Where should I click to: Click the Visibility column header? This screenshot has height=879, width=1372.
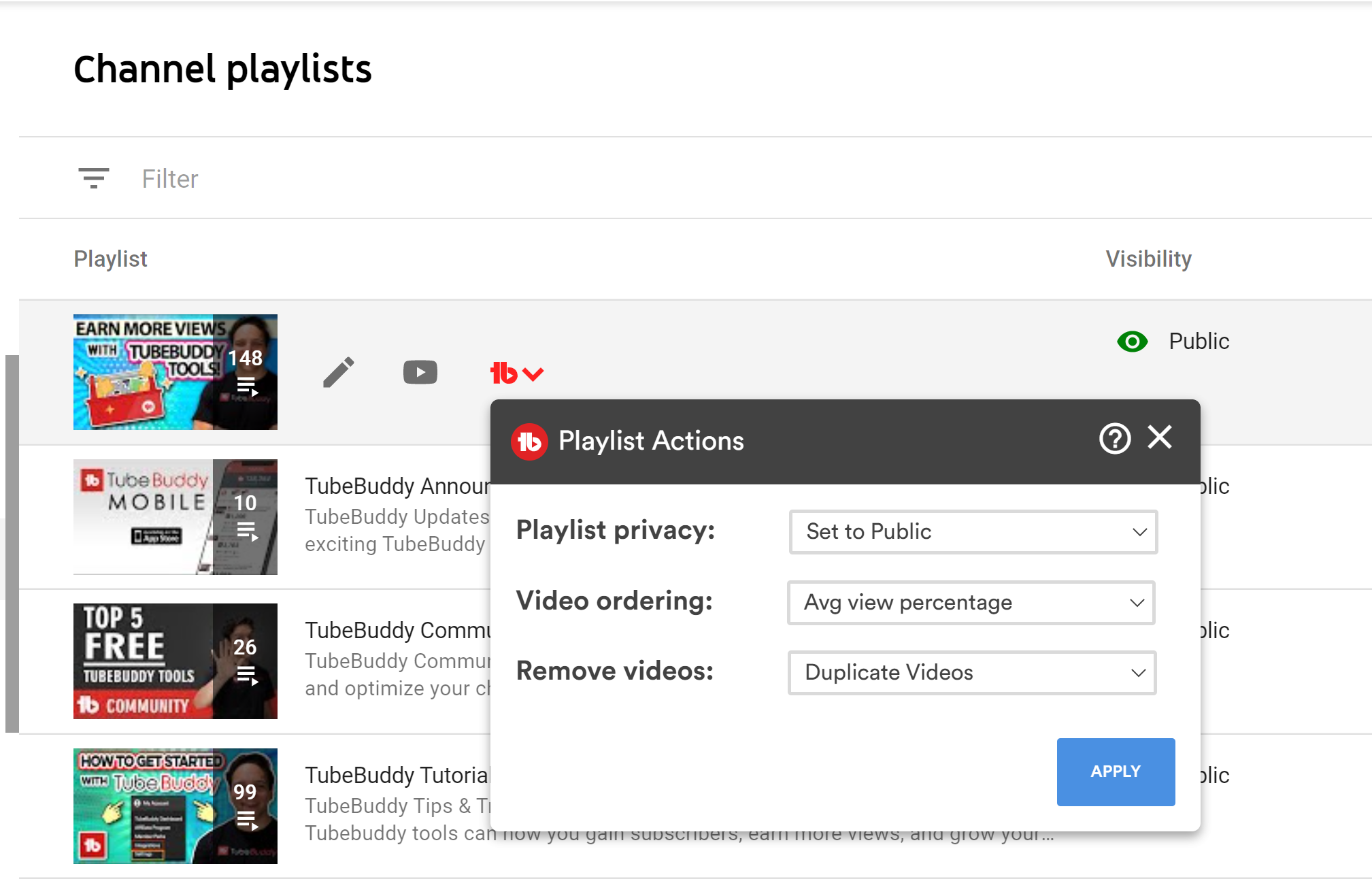(1148, 259)
